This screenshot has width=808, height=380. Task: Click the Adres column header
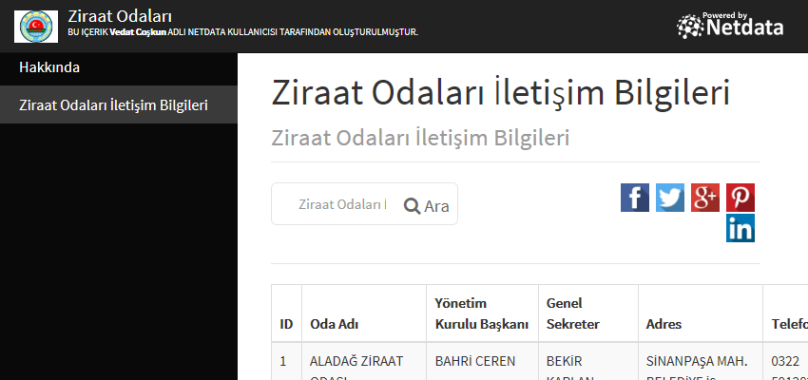(x=700, y=313)
